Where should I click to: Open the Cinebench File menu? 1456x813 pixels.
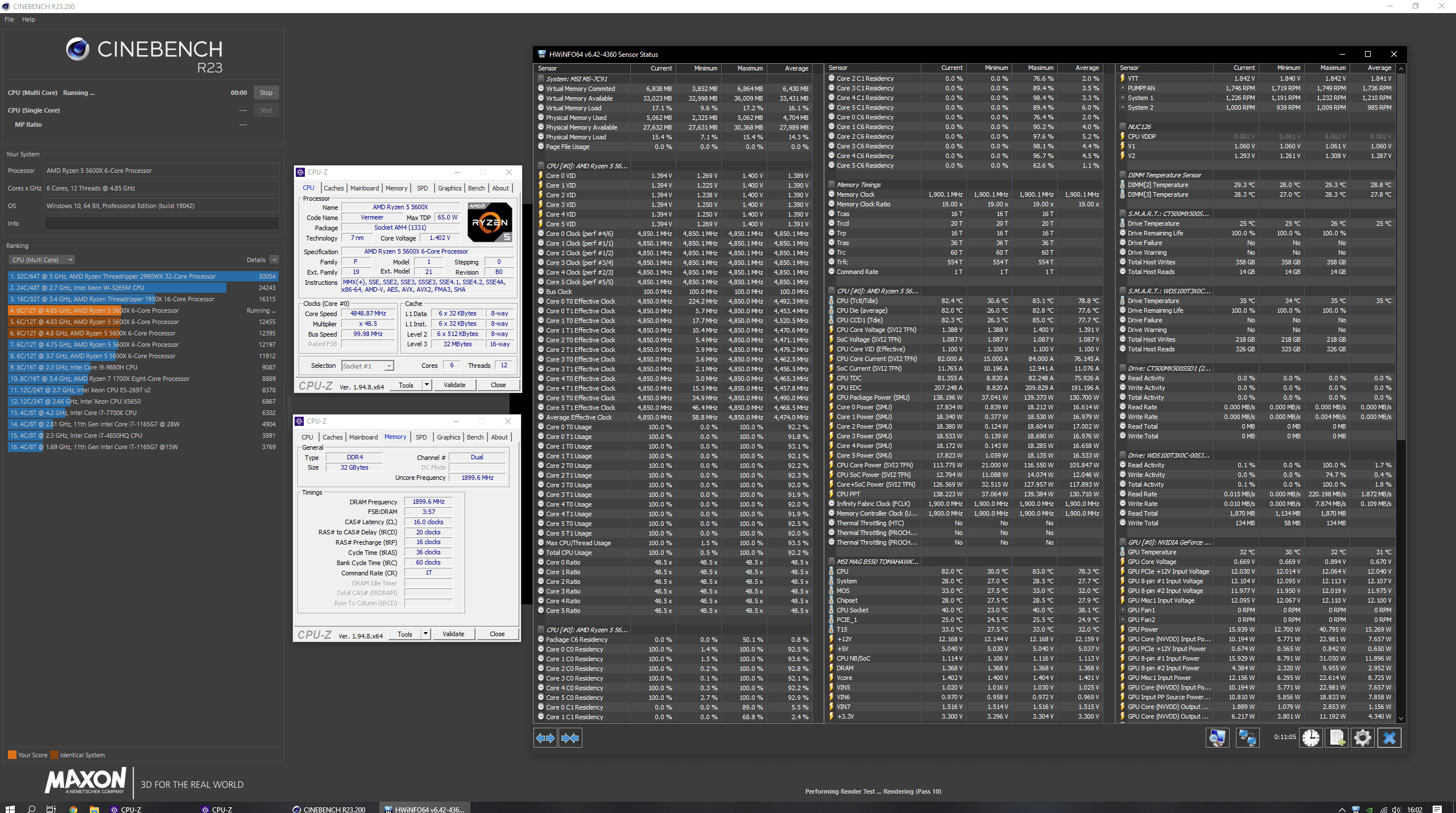coord(9,19)
